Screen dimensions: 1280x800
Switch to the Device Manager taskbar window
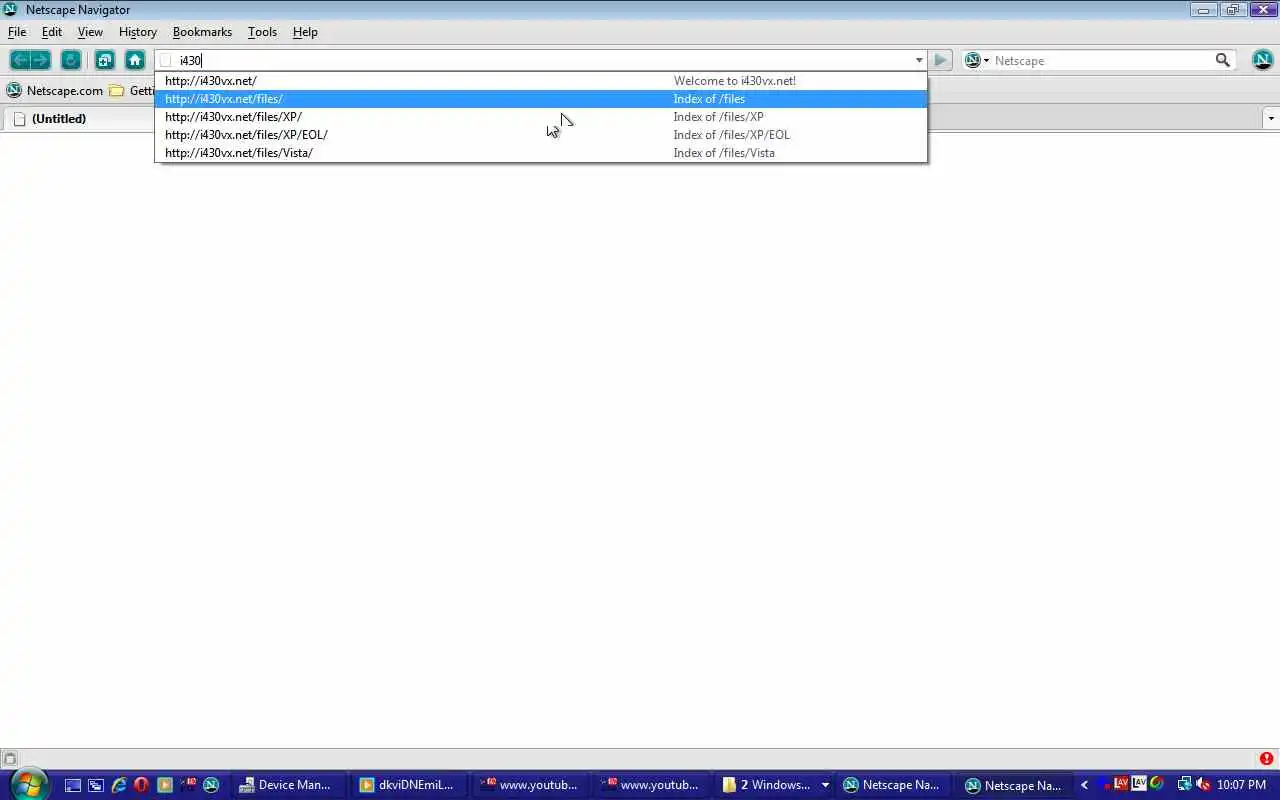(x=289, y=785)
